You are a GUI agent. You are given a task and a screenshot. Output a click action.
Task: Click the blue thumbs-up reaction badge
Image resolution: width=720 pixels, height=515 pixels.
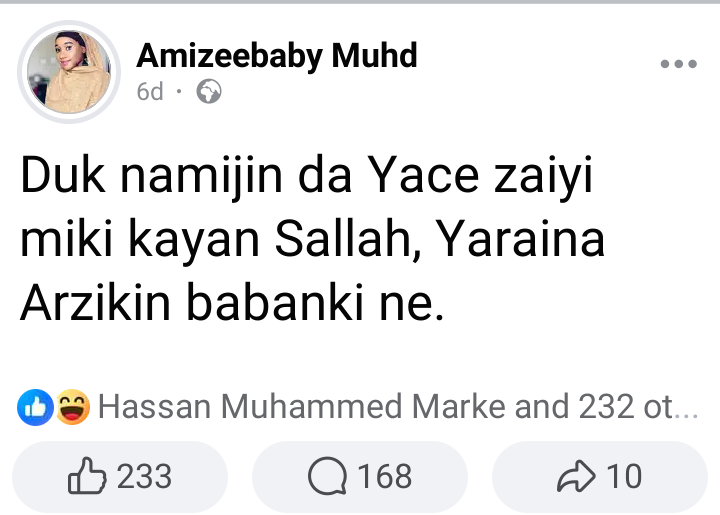(34, 406)
